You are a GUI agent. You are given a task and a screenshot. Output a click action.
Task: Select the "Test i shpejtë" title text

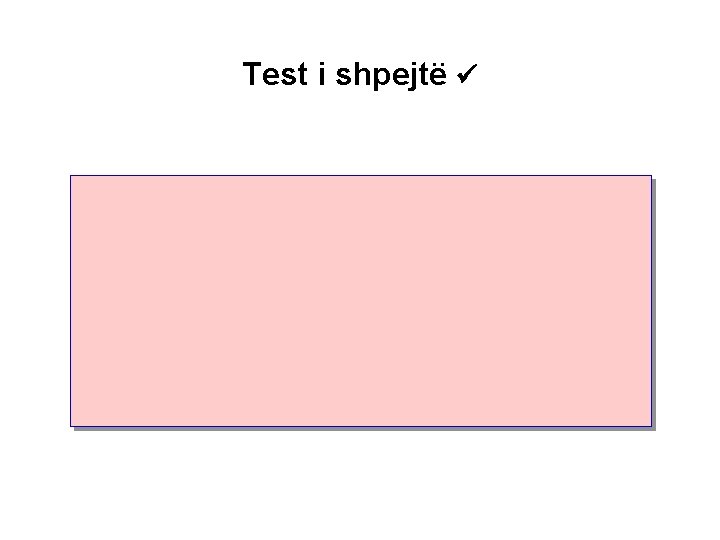pyautogui.click(x=344, y=75)
